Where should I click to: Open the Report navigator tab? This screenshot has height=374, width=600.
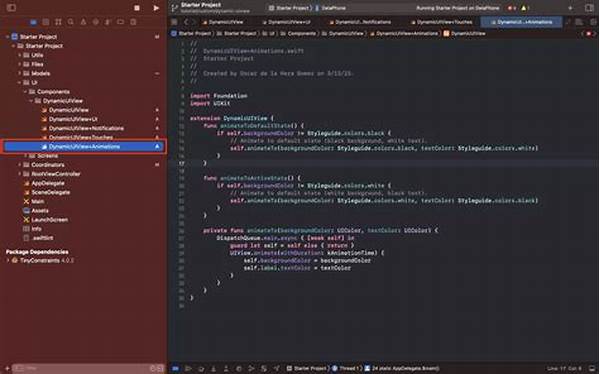point(133,22)
